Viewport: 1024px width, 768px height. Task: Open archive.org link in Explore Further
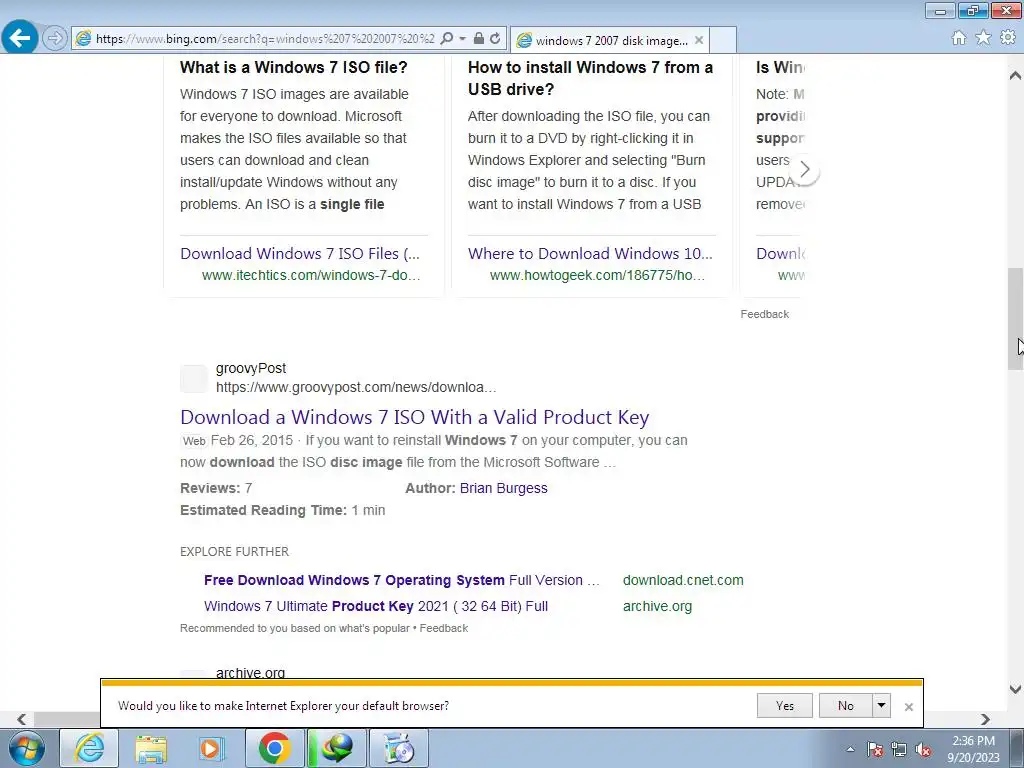[657, 607]
